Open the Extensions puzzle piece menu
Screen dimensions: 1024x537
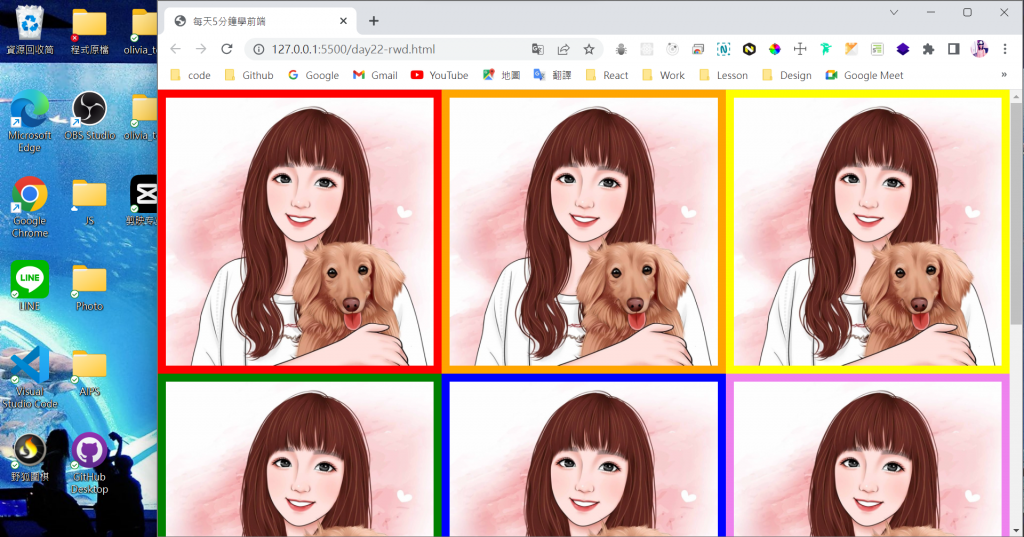coord(928,49)
